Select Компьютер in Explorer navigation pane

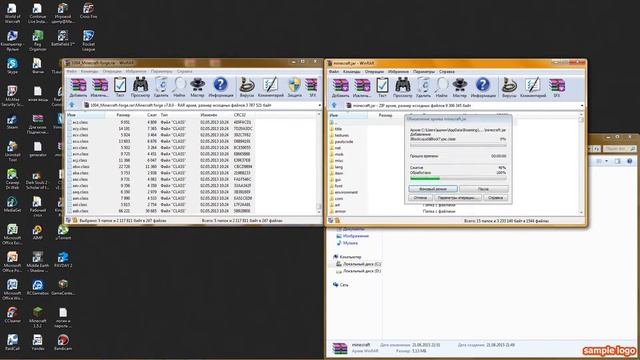coord(347,257)
